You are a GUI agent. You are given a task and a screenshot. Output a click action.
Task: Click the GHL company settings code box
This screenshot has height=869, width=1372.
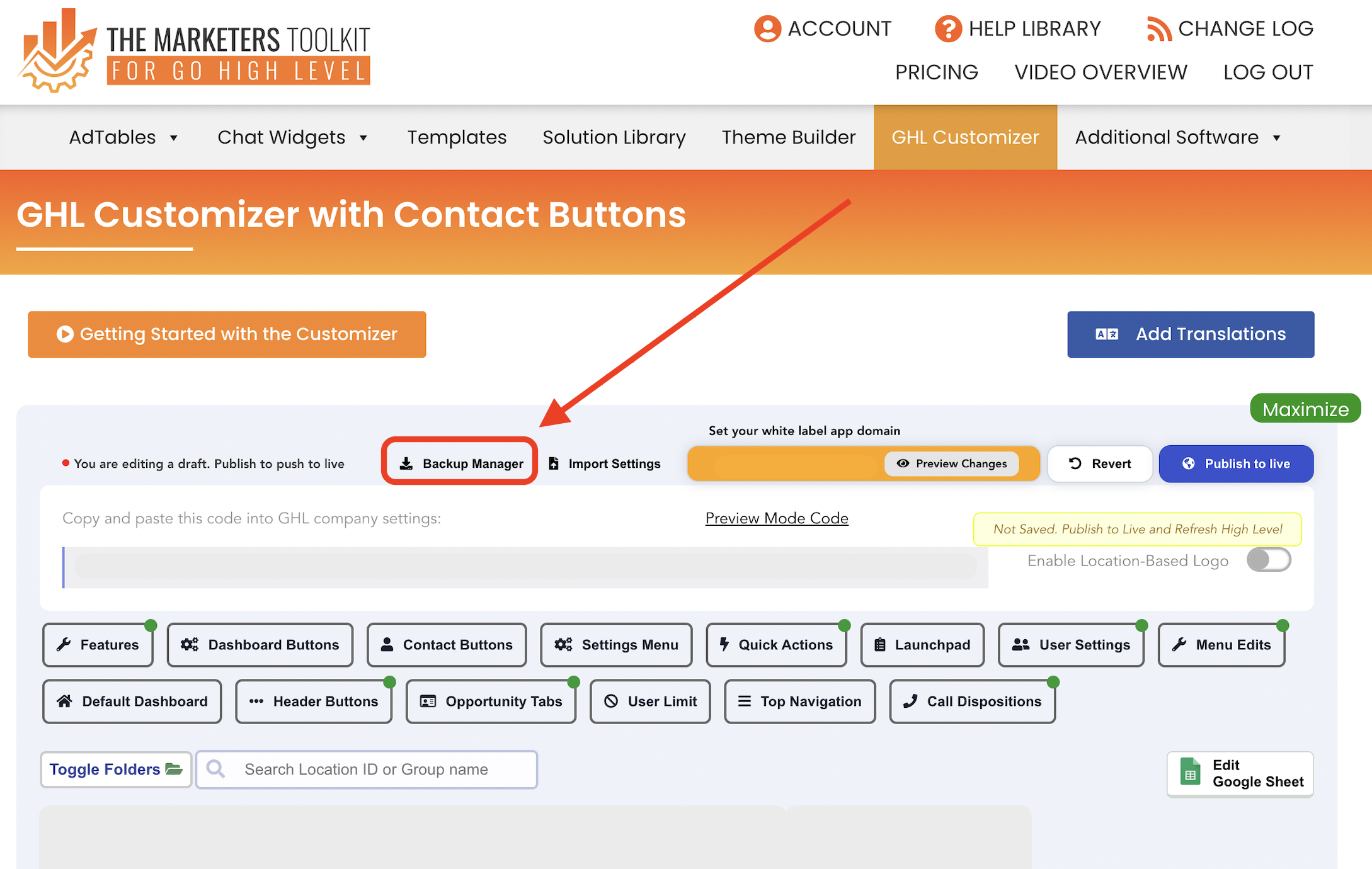point(525,567)
